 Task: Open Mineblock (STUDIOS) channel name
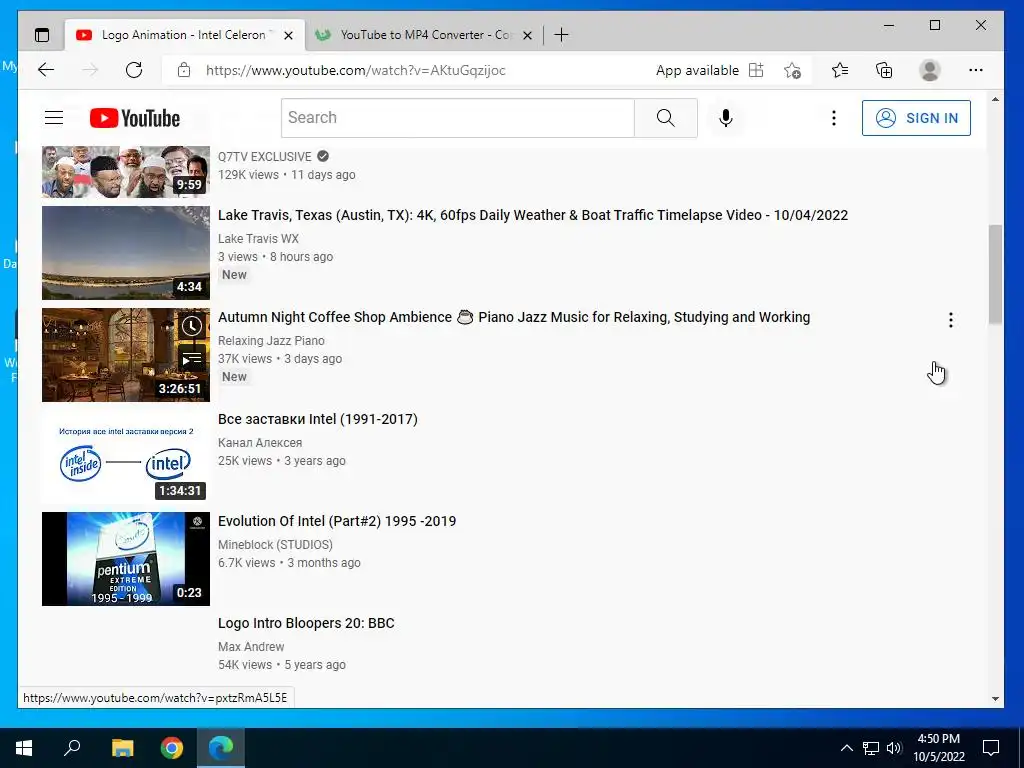275,545
